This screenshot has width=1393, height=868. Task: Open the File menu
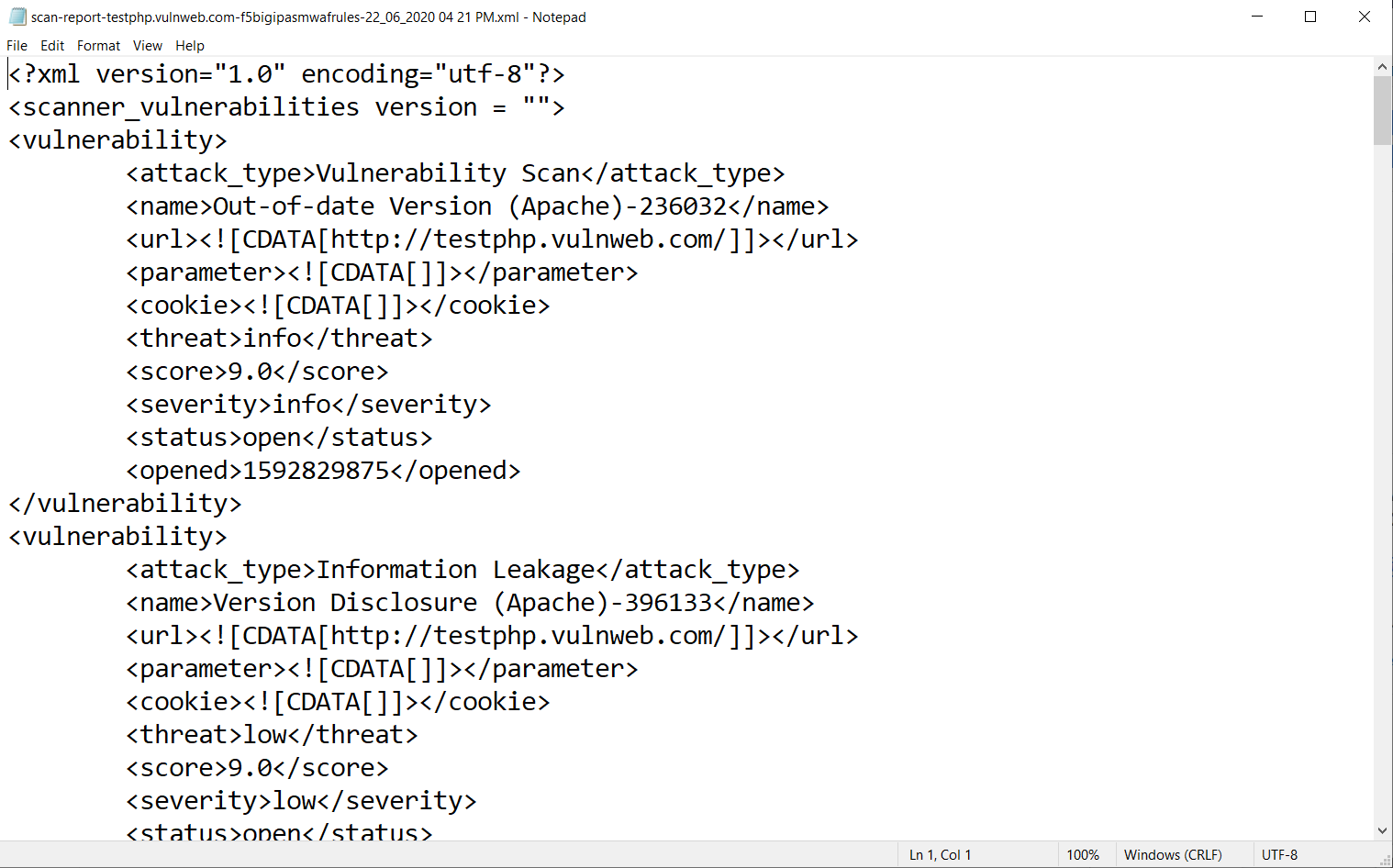click(17, 46)
